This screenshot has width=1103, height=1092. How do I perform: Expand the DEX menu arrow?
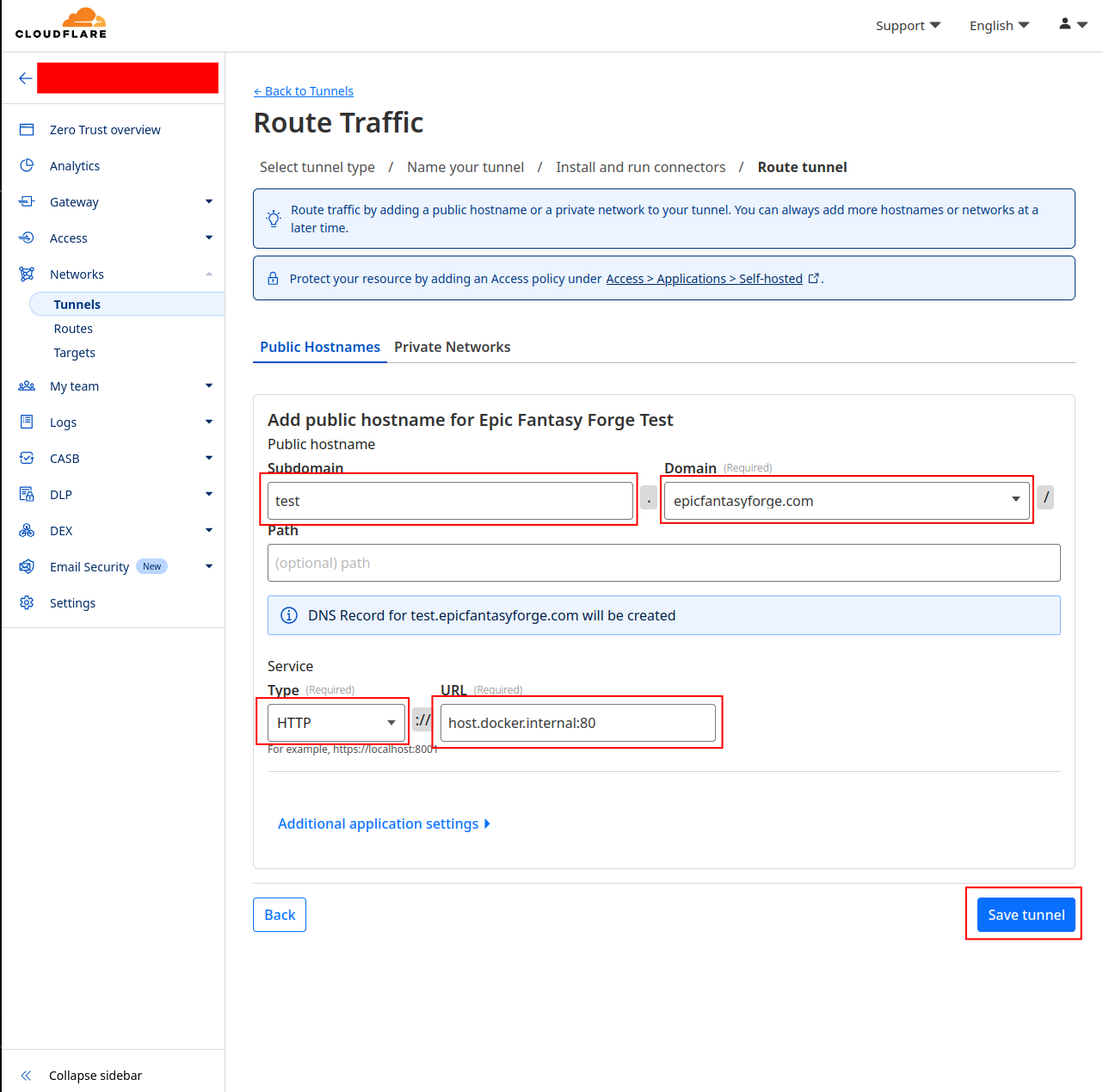point(209,530)
